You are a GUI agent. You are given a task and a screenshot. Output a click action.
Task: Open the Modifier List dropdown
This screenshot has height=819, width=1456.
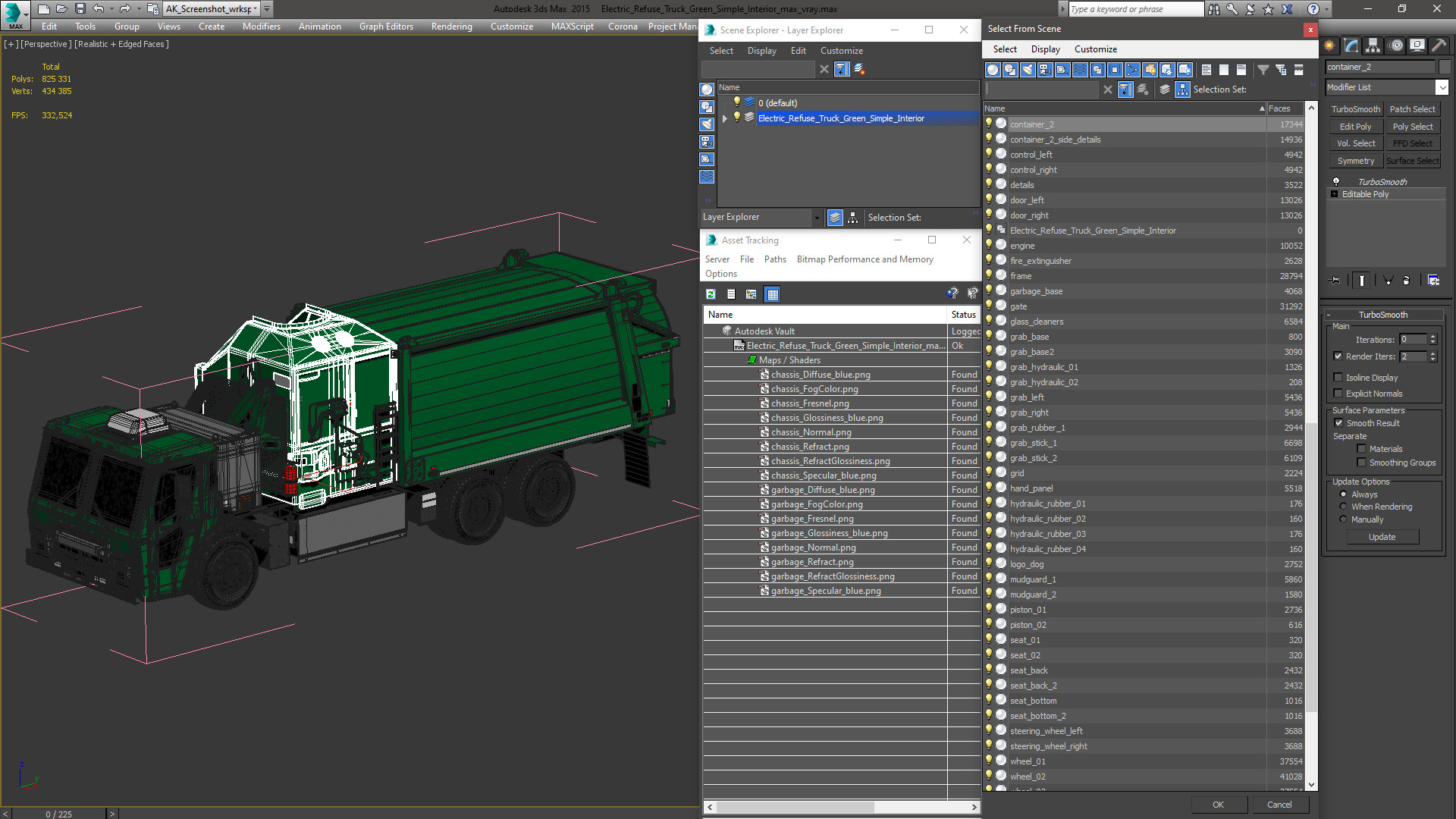[1442, 87]
